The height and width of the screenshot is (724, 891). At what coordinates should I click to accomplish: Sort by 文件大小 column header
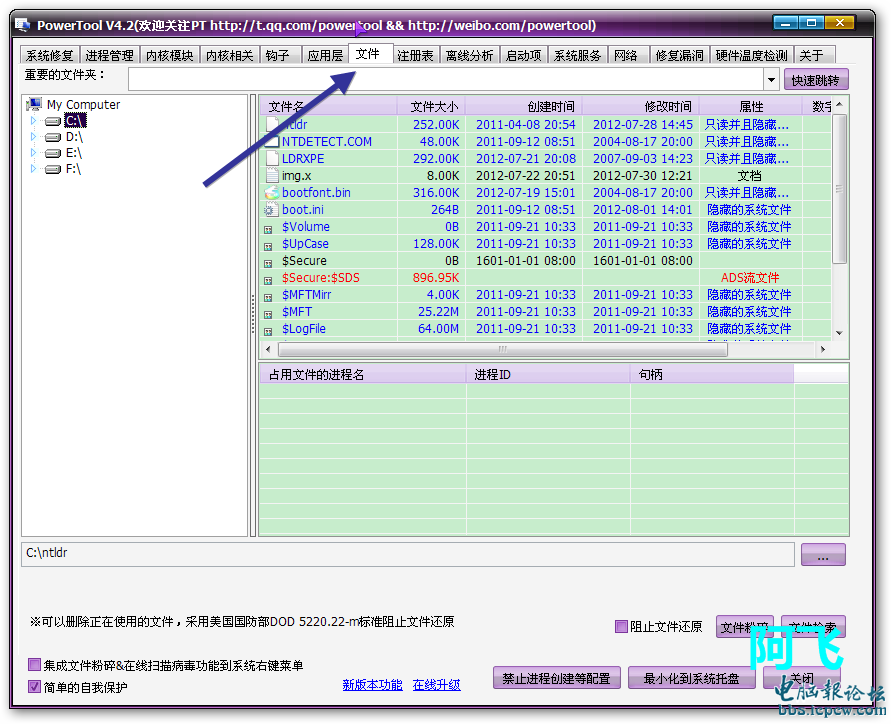point(431,106)
